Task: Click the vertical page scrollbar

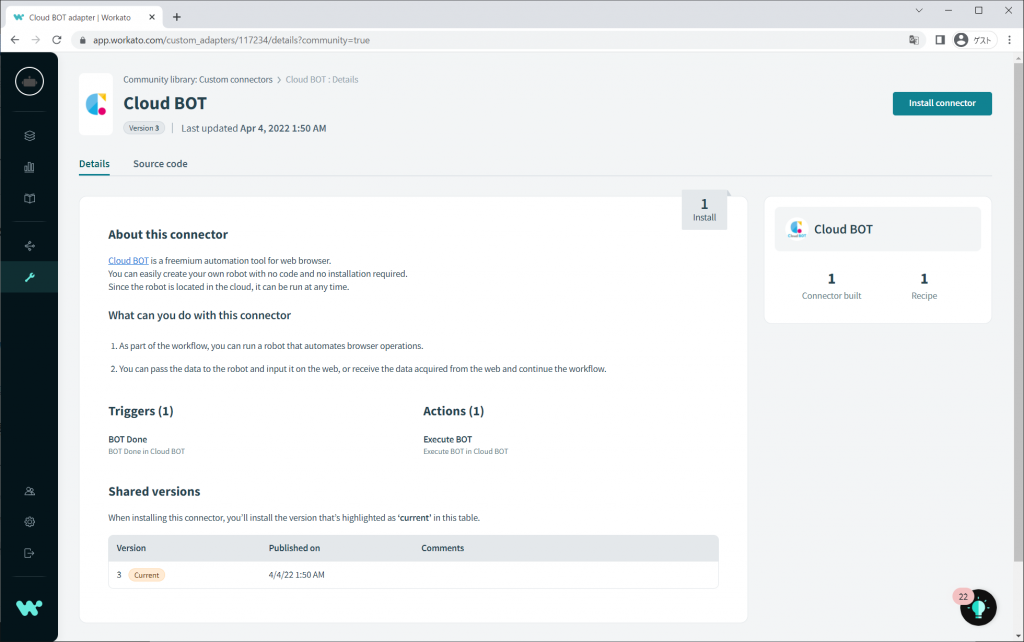Action: [x=1018, y=313]
